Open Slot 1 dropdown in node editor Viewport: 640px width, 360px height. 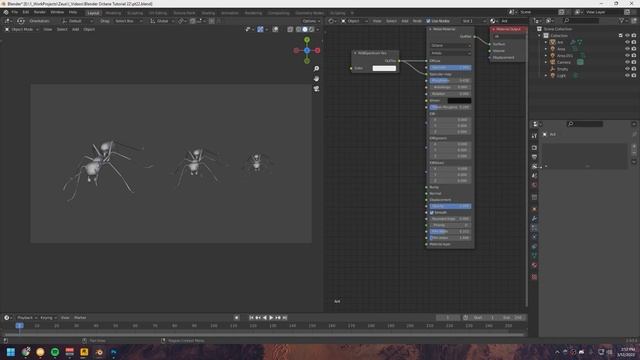[x=474, y=21]
